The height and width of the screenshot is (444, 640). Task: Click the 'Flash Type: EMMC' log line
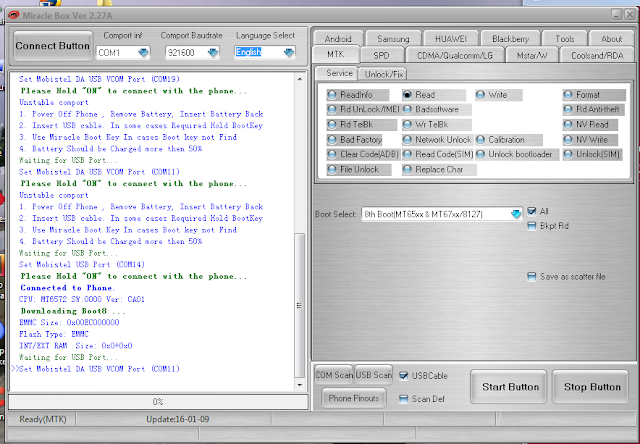[53, 334]
